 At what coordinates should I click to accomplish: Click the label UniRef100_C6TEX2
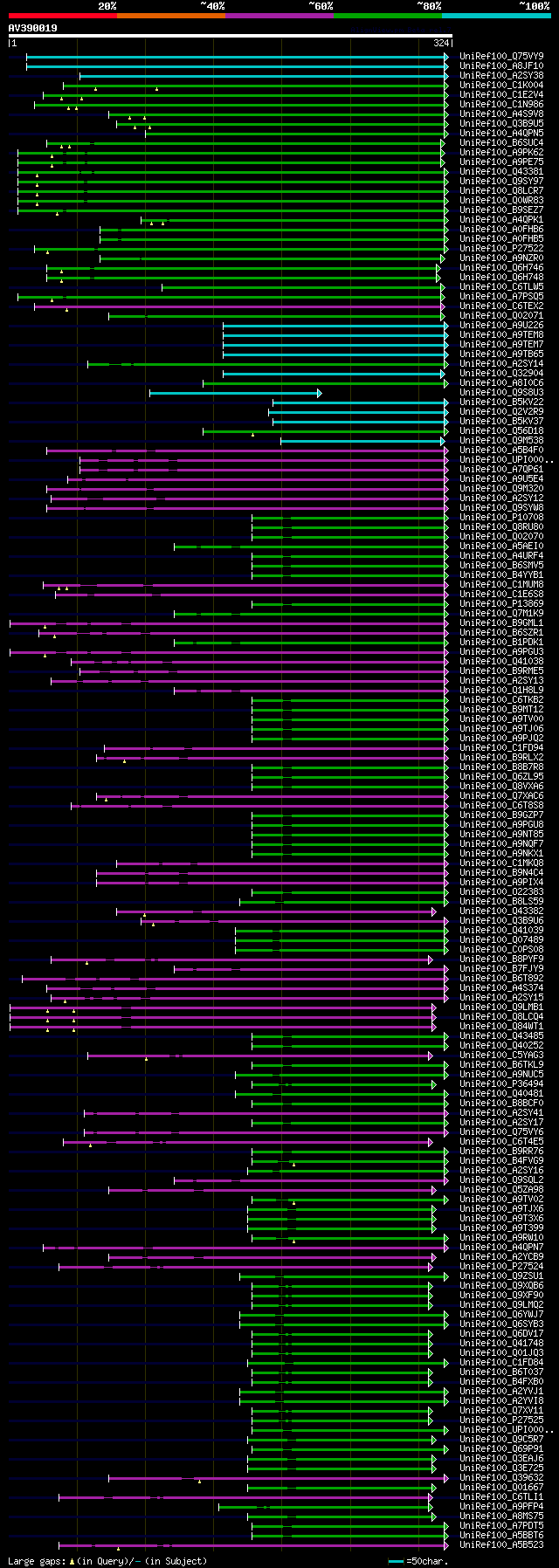[501, 306]
